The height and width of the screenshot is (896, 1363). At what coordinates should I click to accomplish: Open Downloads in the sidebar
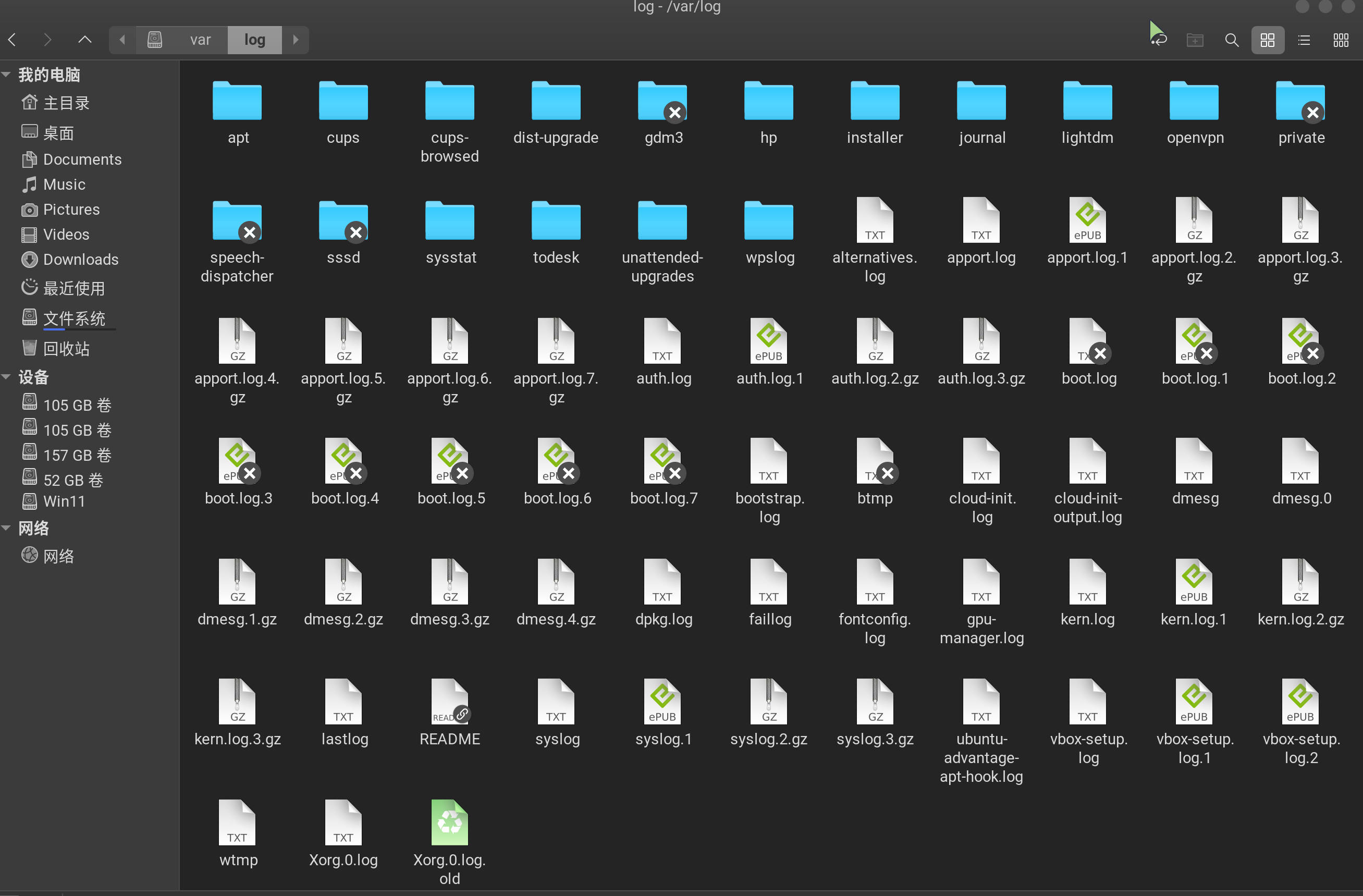pyautogui.click(x=70, y=260)
